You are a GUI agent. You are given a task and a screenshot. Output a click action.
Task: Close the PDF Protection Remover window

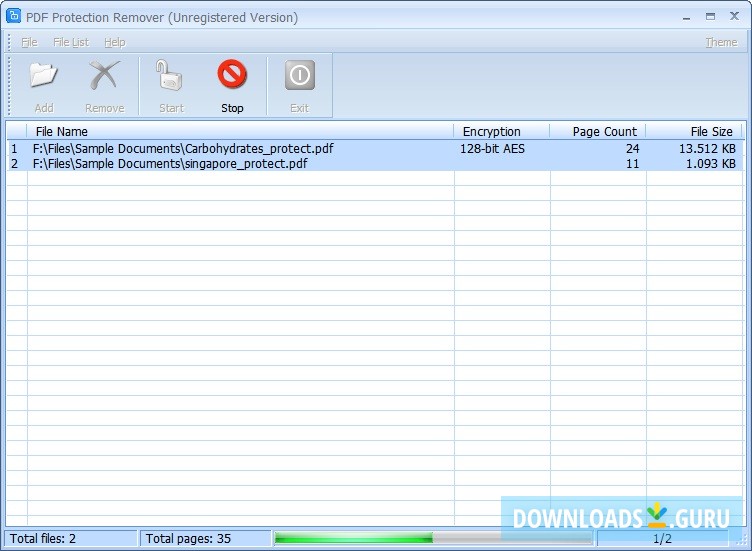pyautogui.click(x=734, y=16)
